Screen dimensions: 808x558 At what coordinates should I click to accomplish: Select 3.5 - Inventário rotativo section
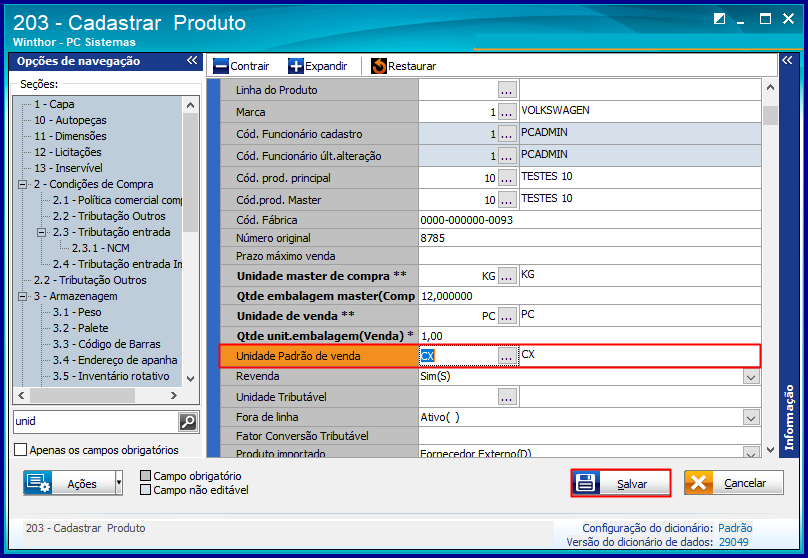pyautogui.click(x=111, y=376)
